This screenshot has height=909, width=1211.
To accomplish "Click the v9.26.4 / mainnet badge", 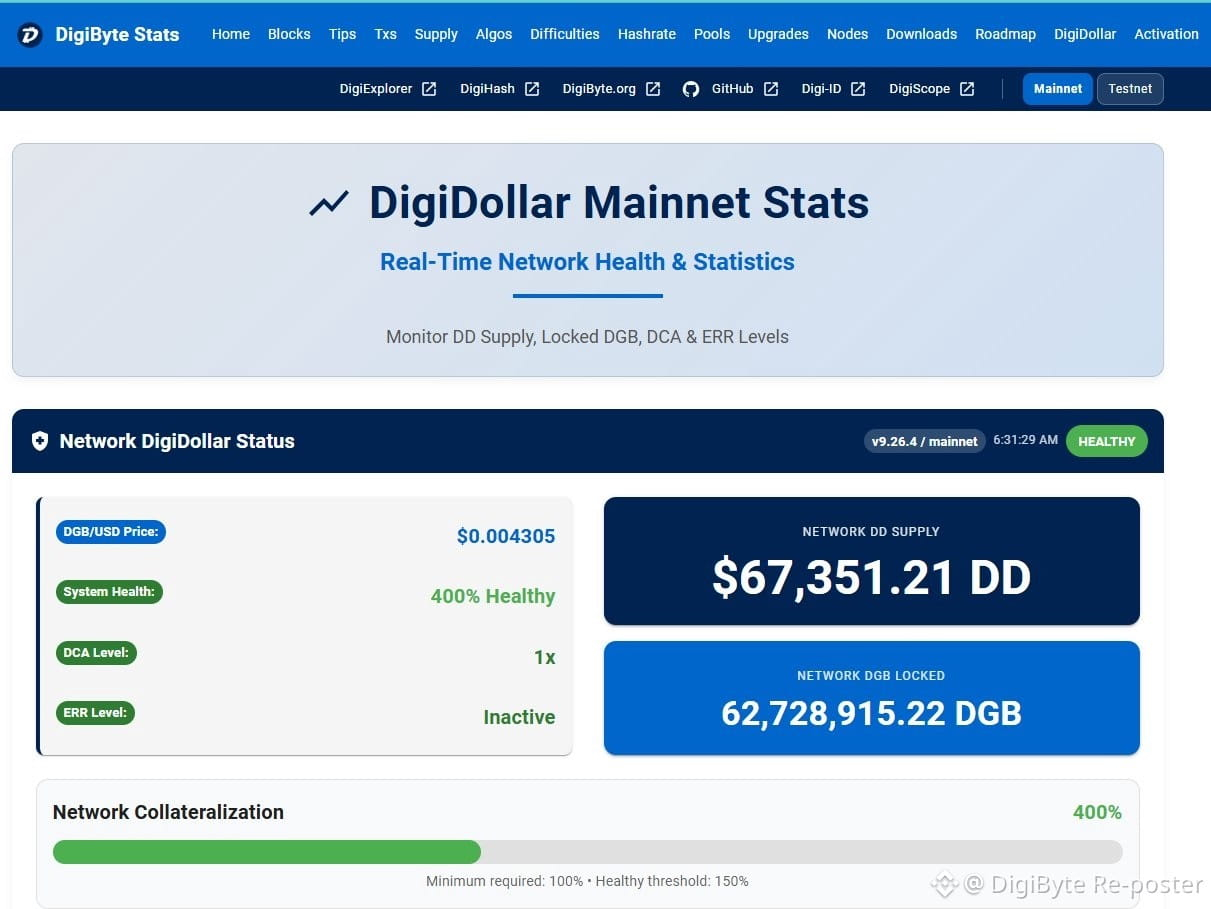I will (924, 441).
